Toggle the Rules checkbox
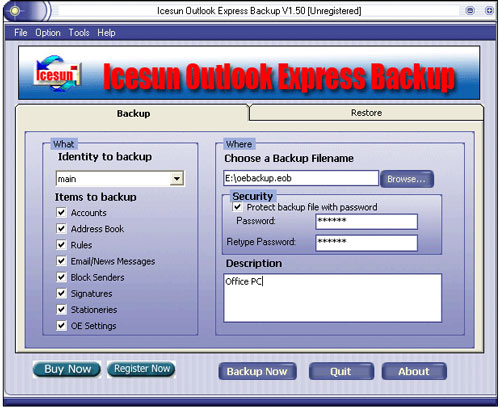Image resolution: width=500 pixels, height=407 pixels. [61, 245]
